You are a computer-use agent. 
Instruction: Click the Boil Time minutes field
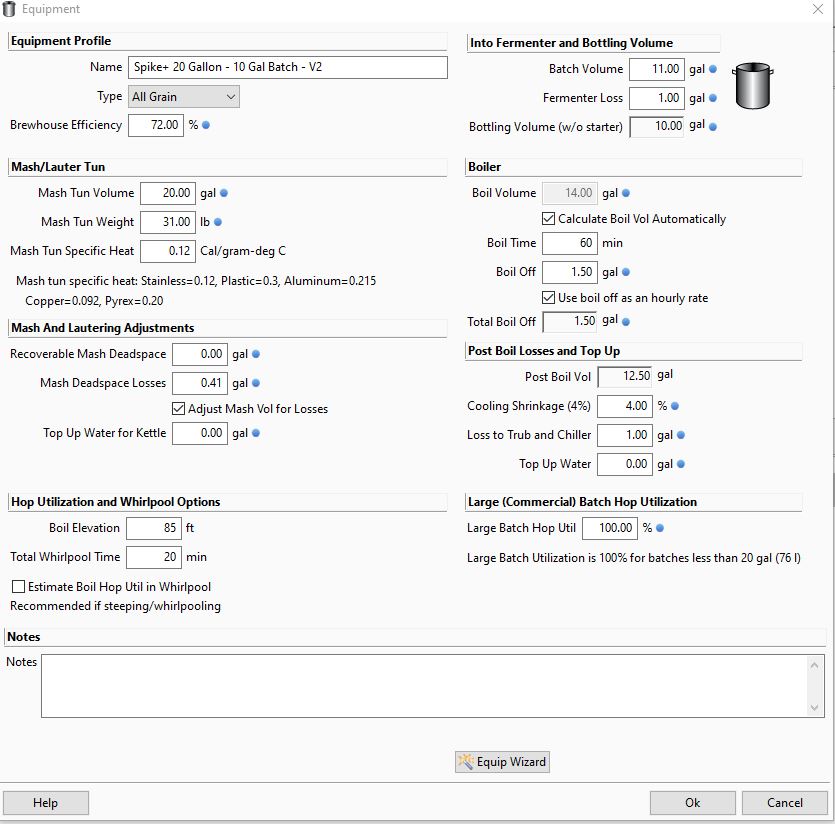(x=570, y=243)
